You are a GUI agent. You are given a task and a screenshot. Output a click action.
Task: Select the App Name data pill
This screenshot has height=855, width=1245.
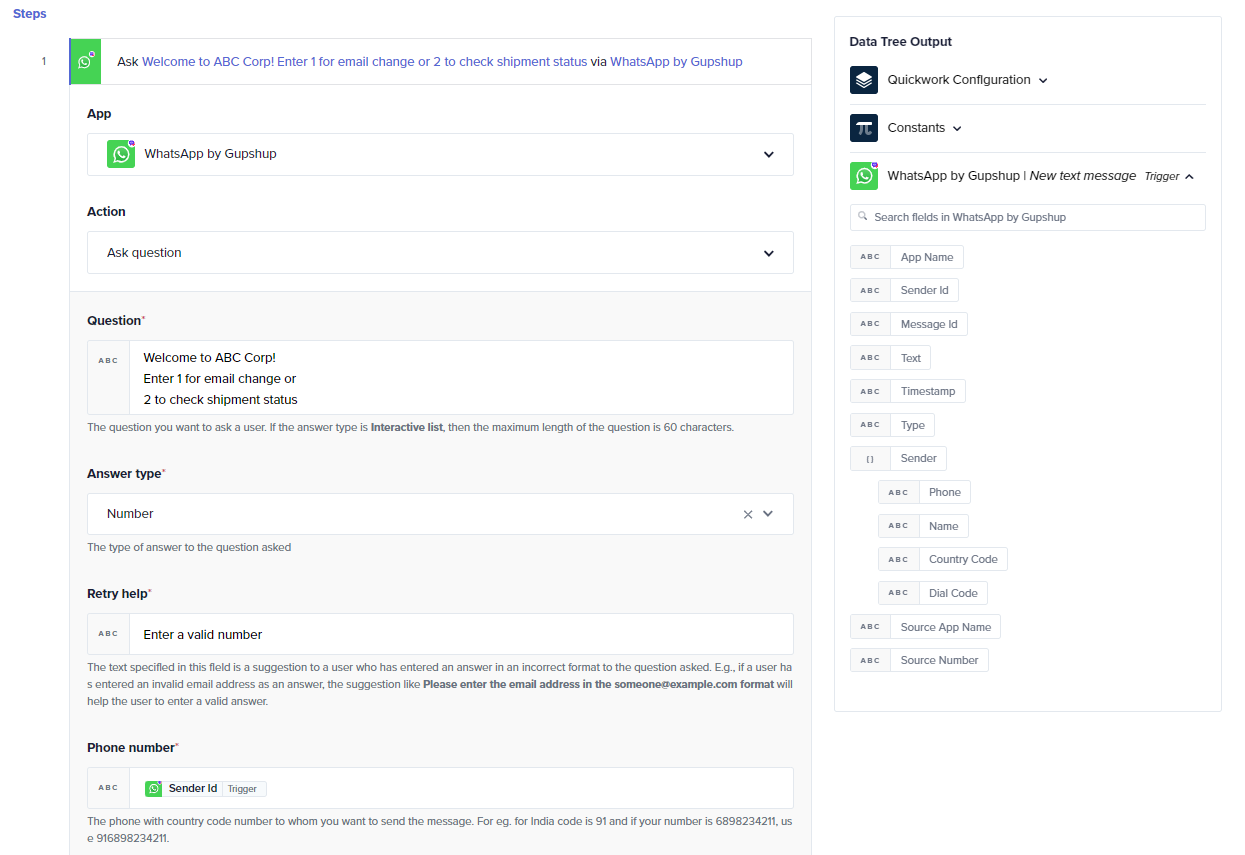(907, 257)
